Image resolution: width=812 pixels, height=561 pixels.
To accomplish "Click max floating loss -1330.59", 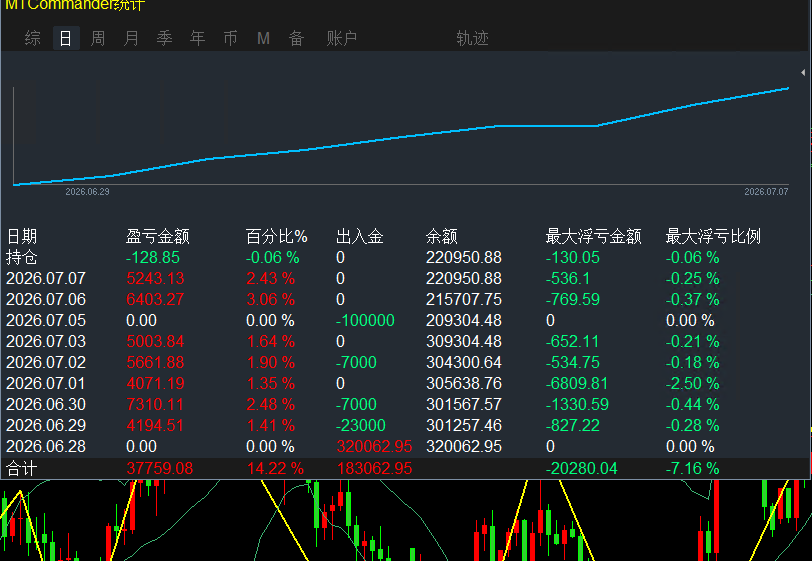I will pos(577,405).
